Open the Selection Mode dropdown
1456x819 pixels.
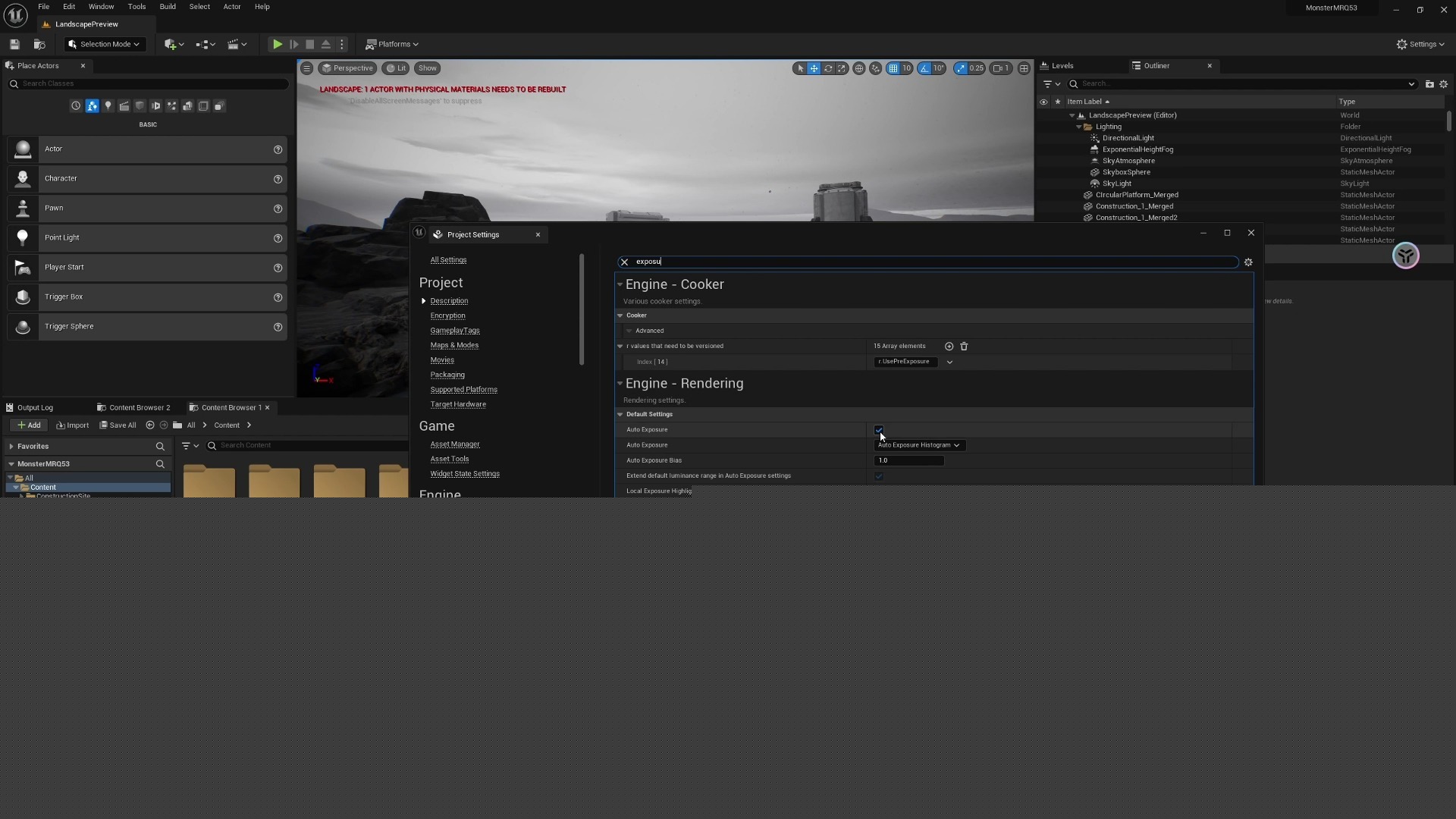(x=105, y=45)
